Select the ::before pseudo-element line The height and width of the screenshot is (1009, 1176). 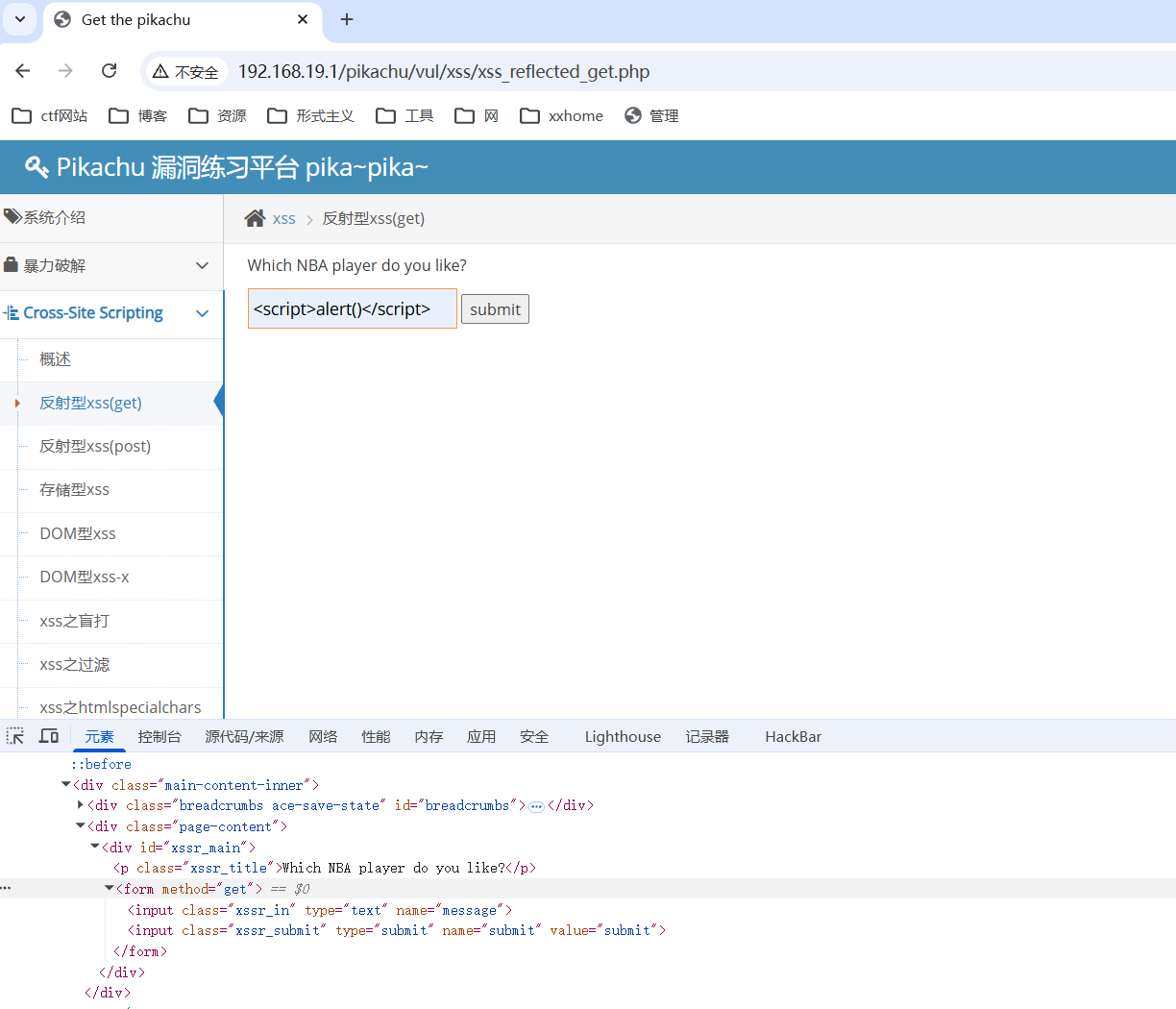coord(101,764)
